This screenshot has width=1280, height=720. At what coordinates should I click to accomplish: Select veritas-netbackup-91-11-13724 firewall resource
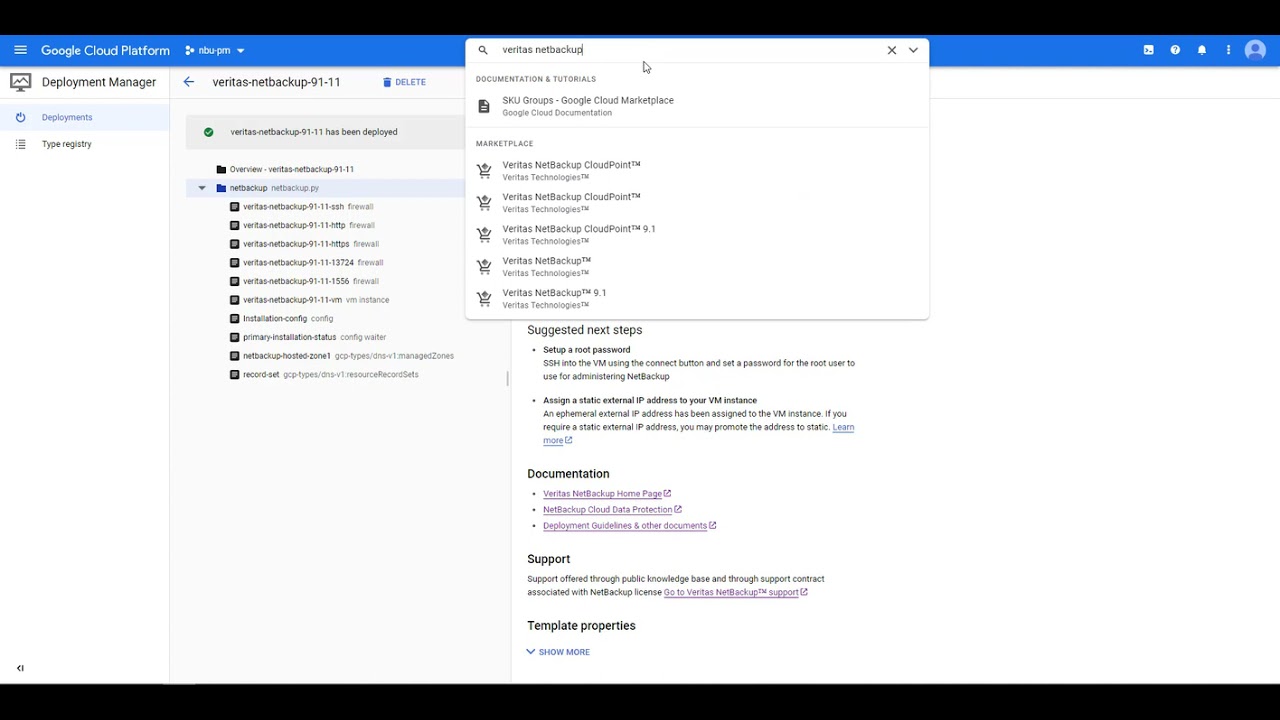point(307,263)
